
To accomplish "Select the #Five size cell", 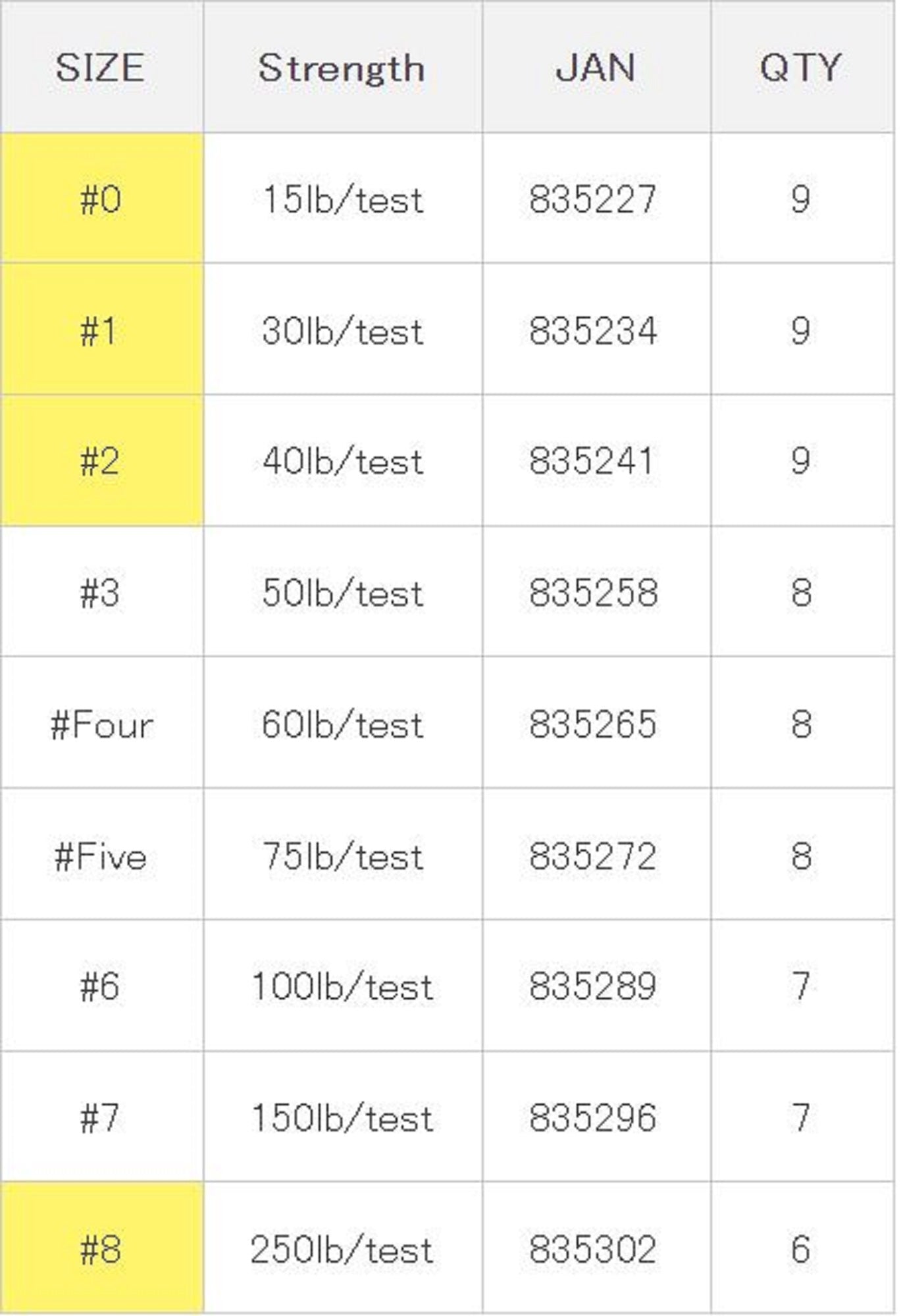I will click(x=101, y=855).
